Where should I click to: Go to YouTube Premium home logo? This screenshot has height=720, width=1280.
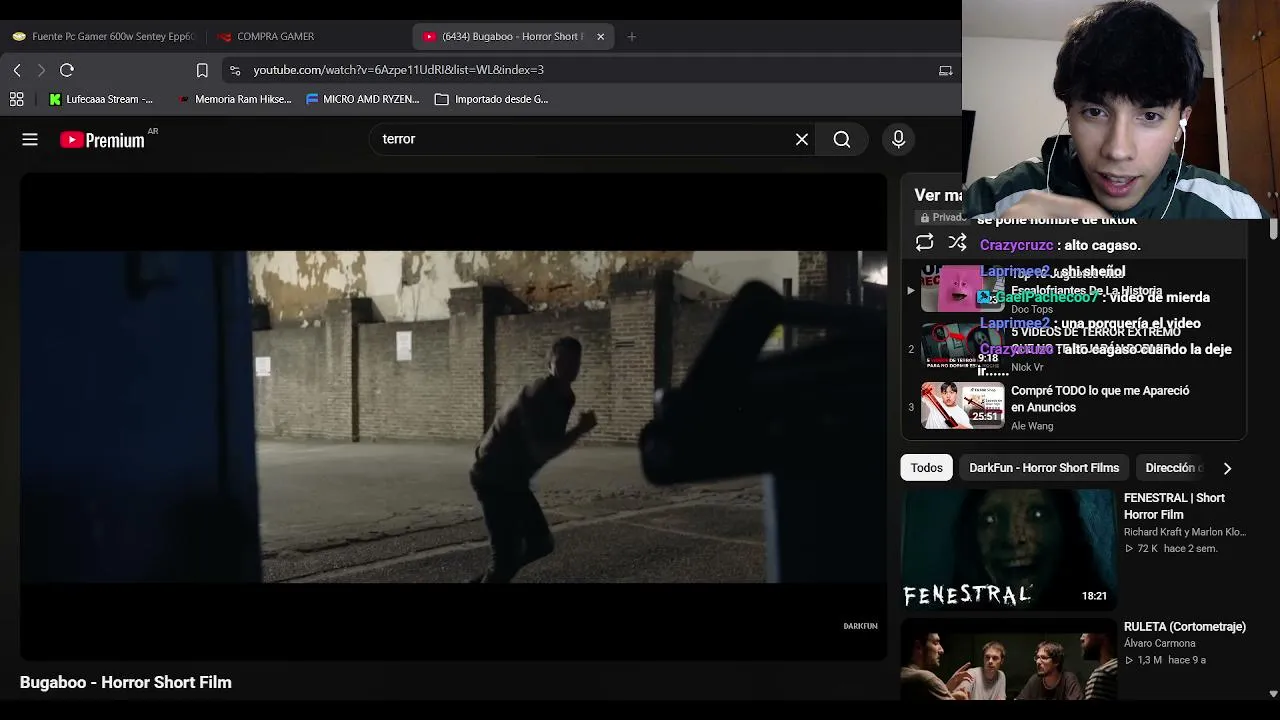pyautogui.click(x=102, y=140)
